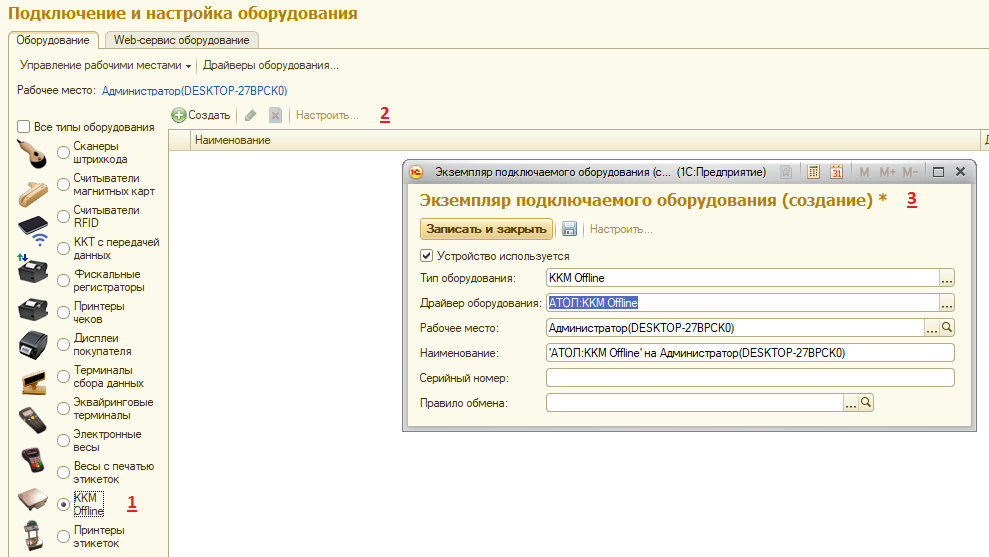989x557 pixels.
Task: Select Электронные весы radio button
Action: click(63, 440)
